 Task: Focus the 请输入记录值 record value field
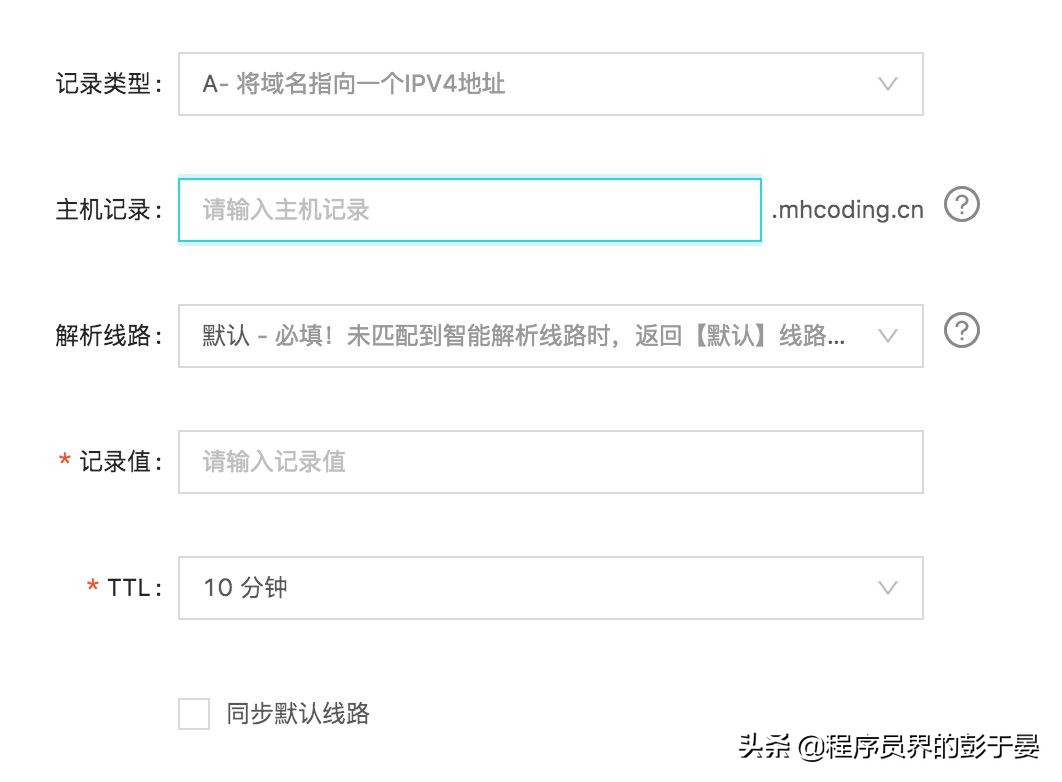click(550, 461)
